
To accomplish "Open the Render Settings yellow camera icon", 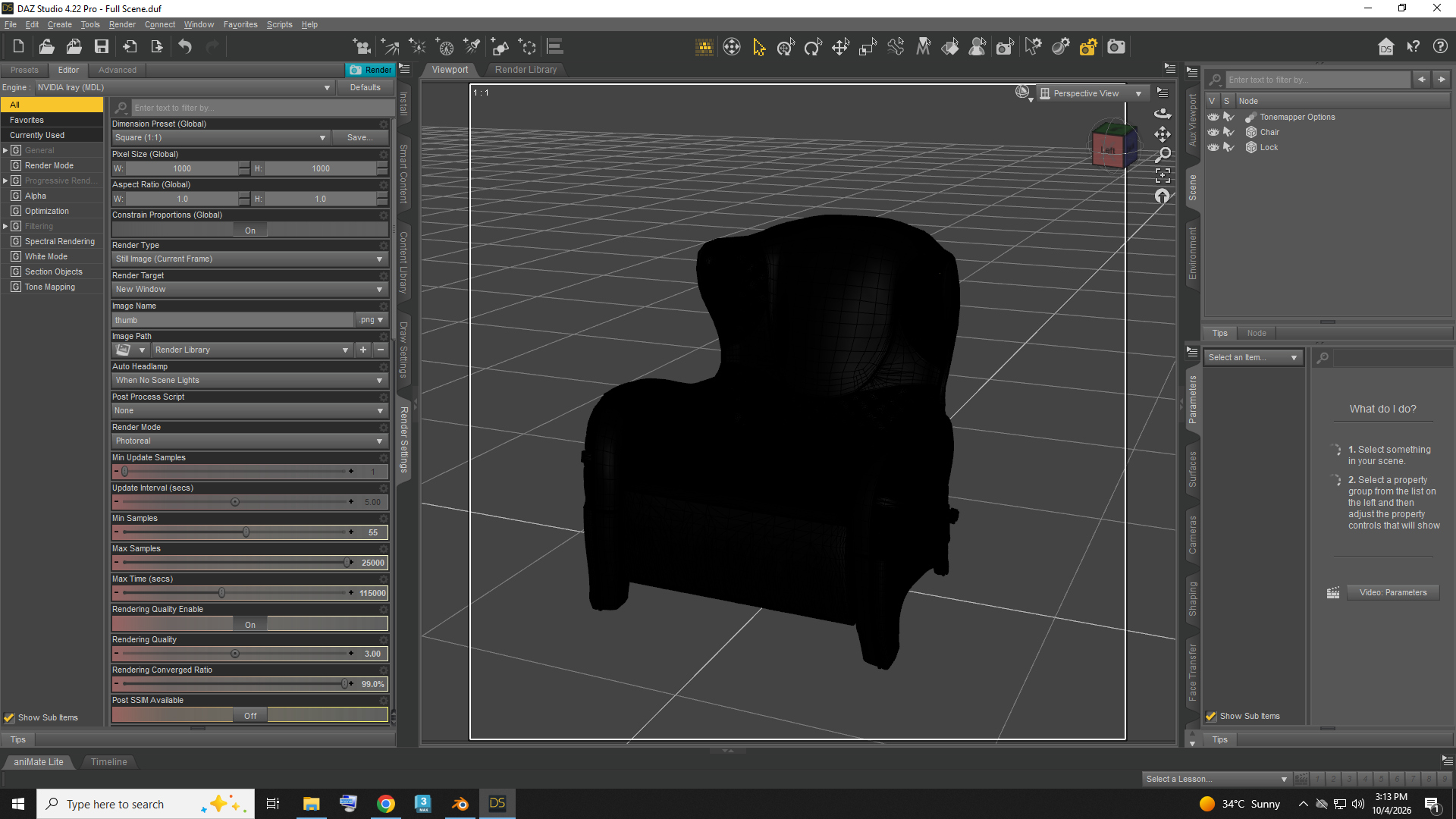I will coord(1088,47).
